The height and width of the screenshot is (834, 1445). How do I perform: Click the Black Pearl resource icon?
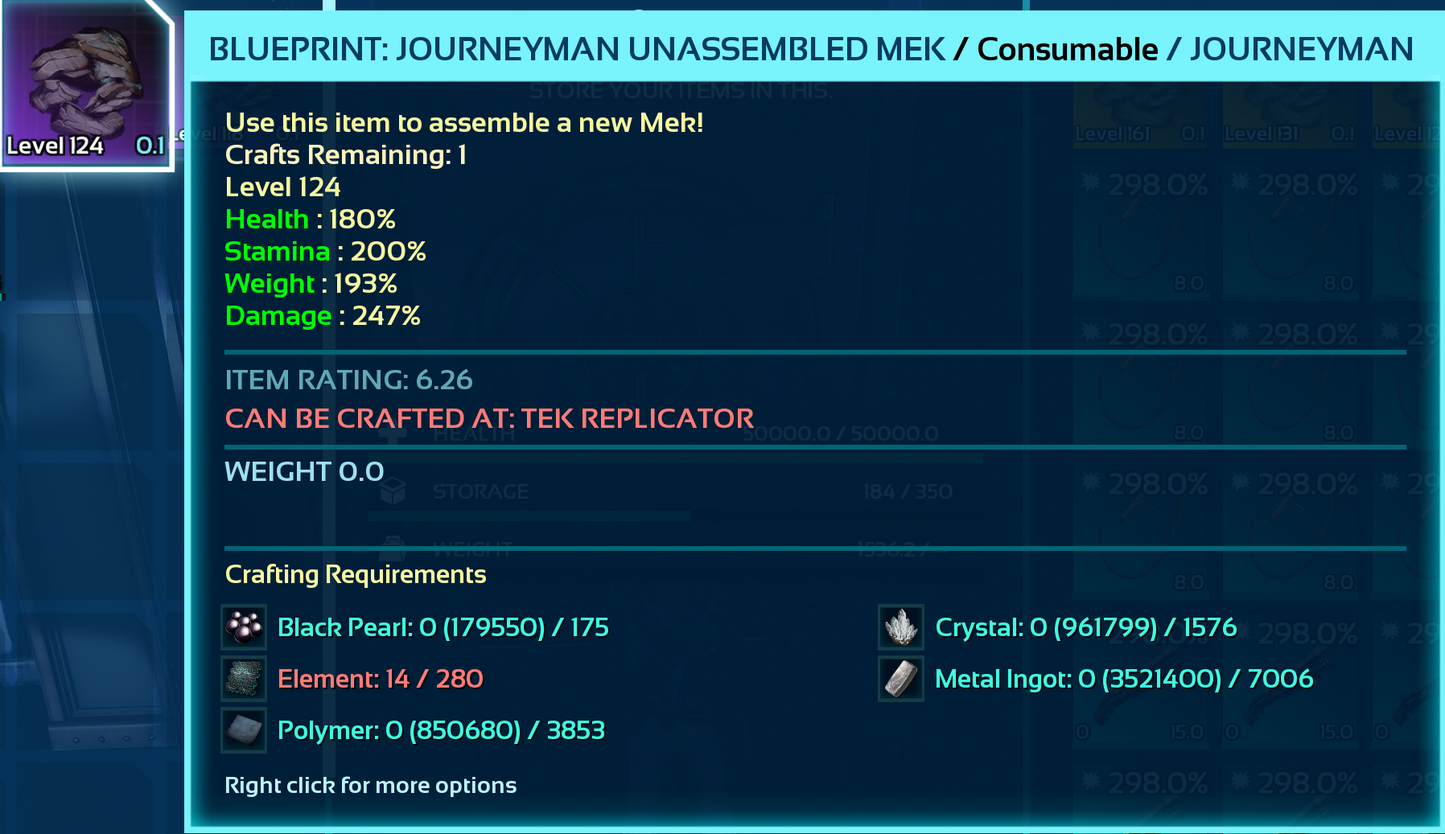(244, 628)
